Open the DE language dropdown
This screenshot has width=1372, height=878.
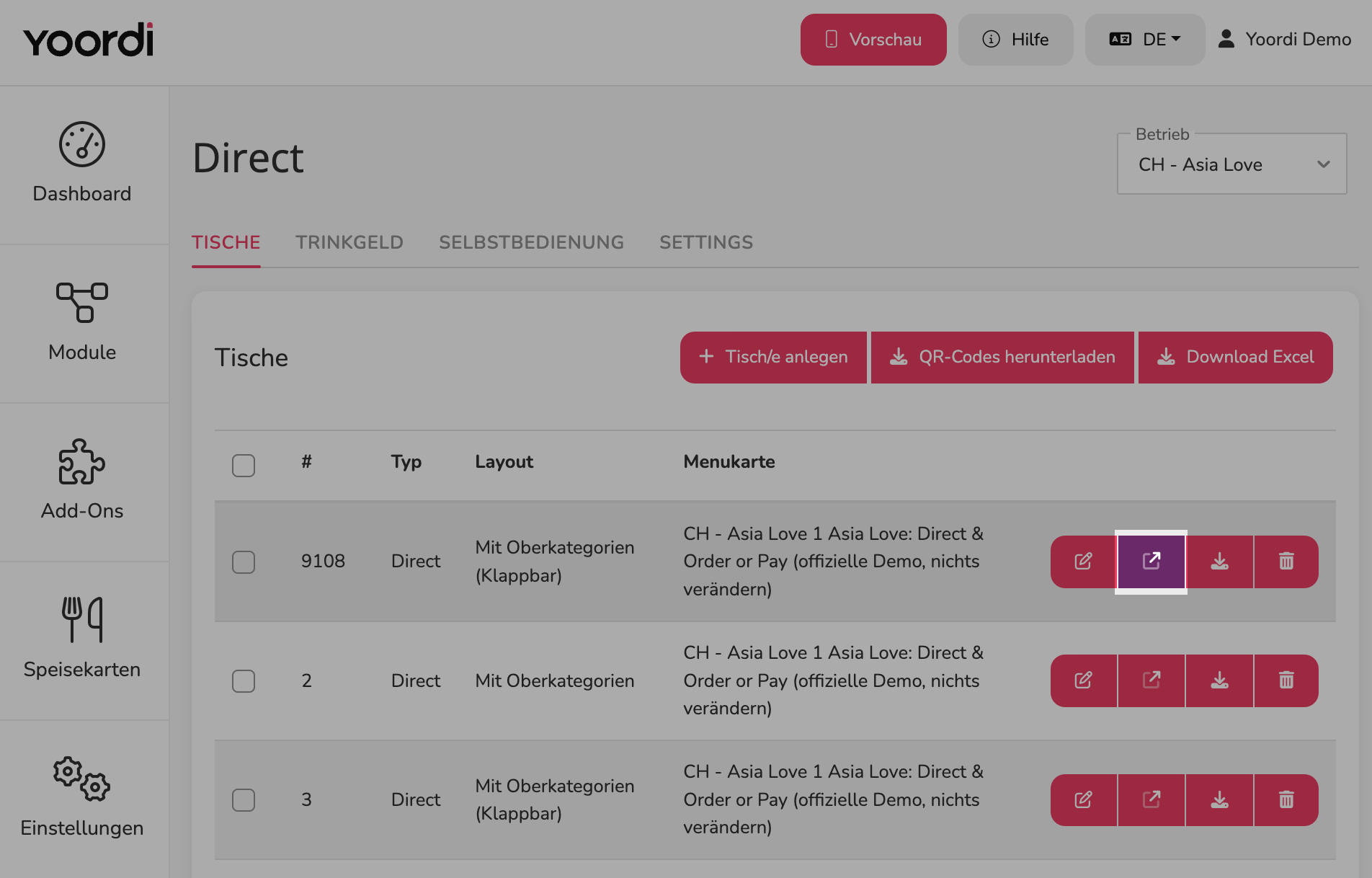pos(1145,40)
